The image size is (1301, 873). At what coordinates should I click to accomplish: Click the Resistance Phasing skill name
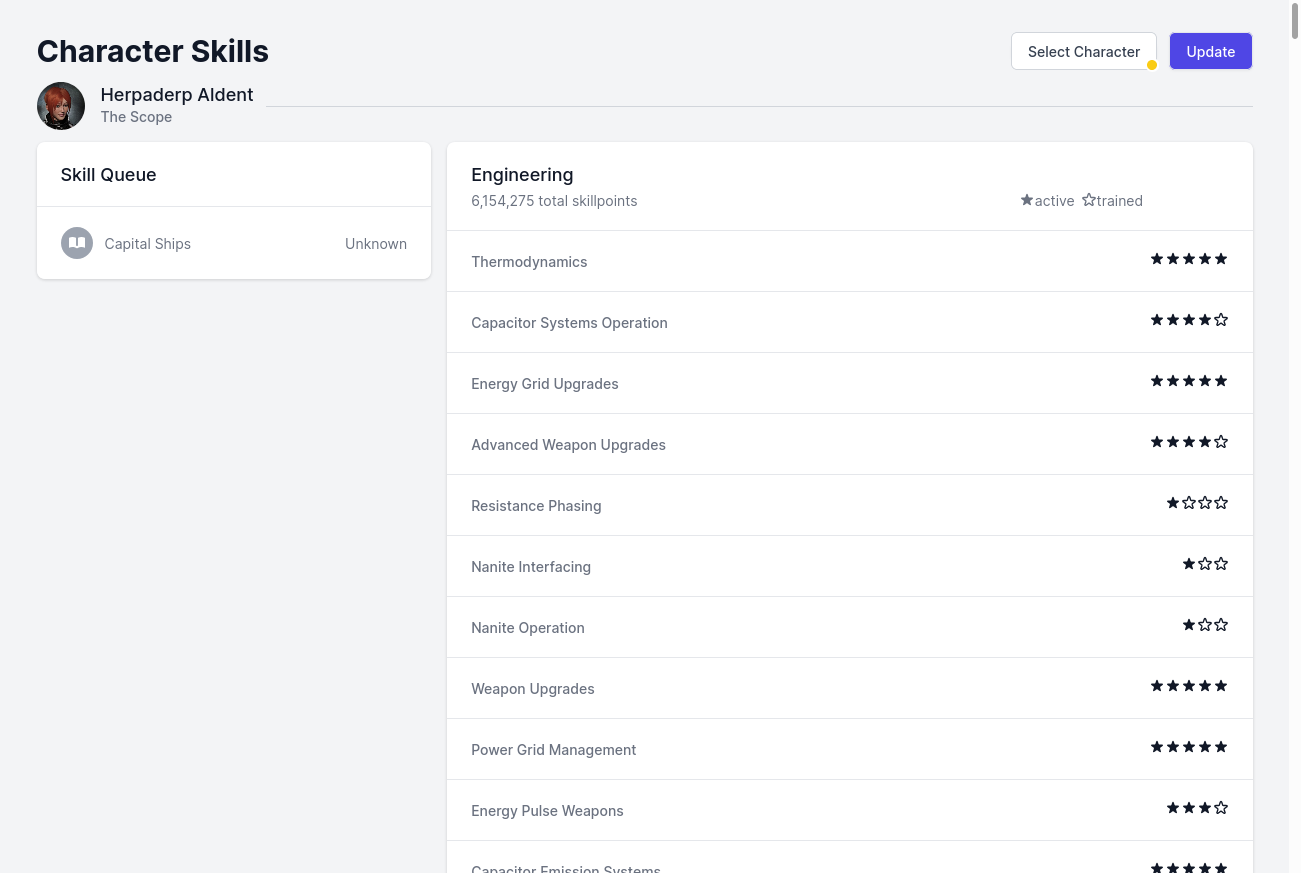coord(536,506)
